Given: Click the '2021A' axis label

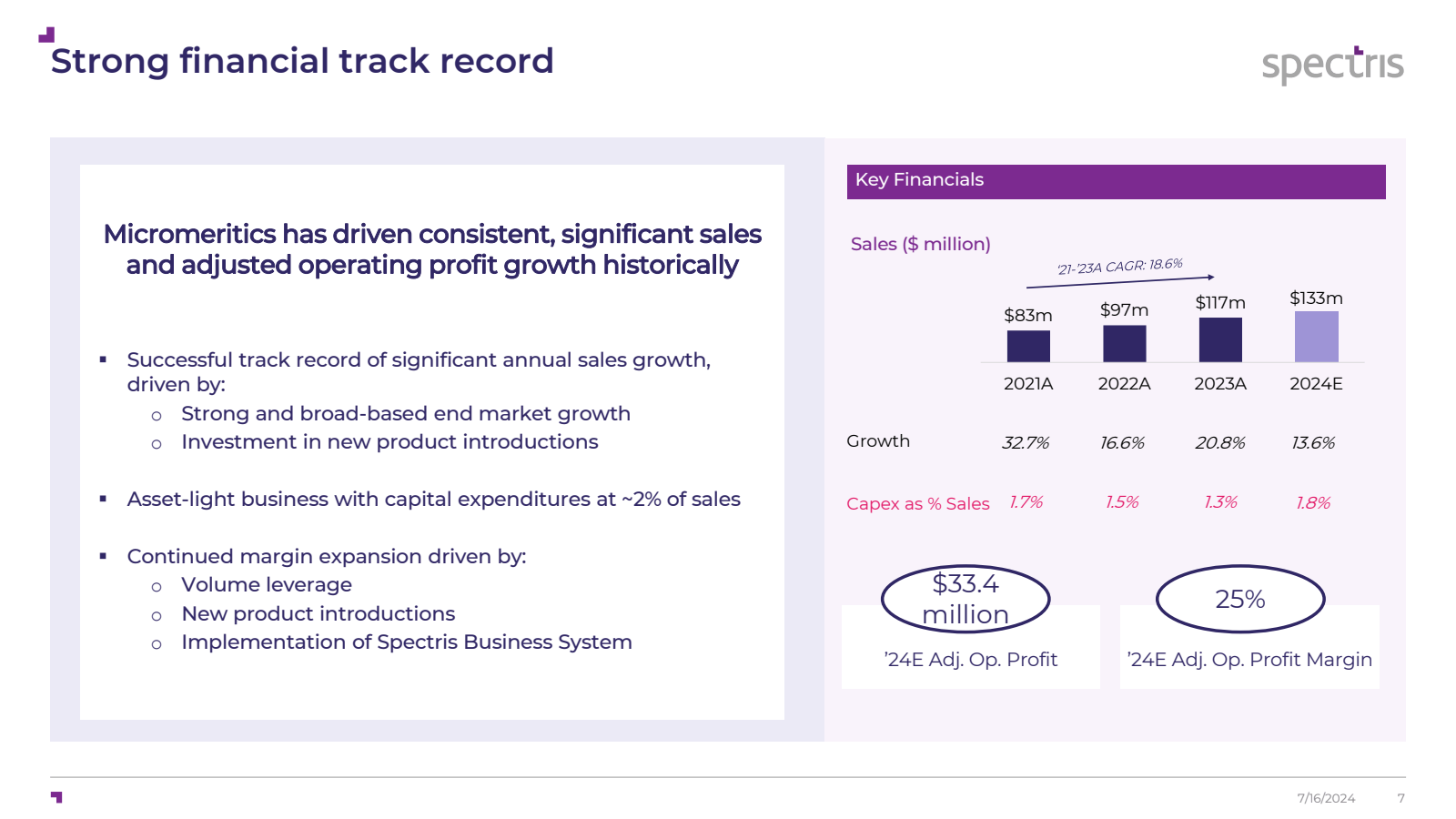Looking at the screenshot, I should (x=1028, y=384).
